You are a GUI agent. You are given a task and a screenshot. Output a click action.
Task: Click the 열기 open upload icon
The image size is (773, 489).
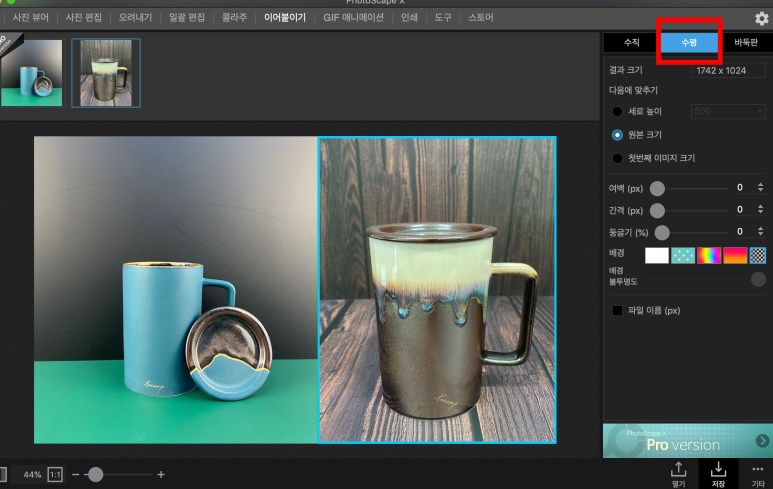(x=679, y=474)
